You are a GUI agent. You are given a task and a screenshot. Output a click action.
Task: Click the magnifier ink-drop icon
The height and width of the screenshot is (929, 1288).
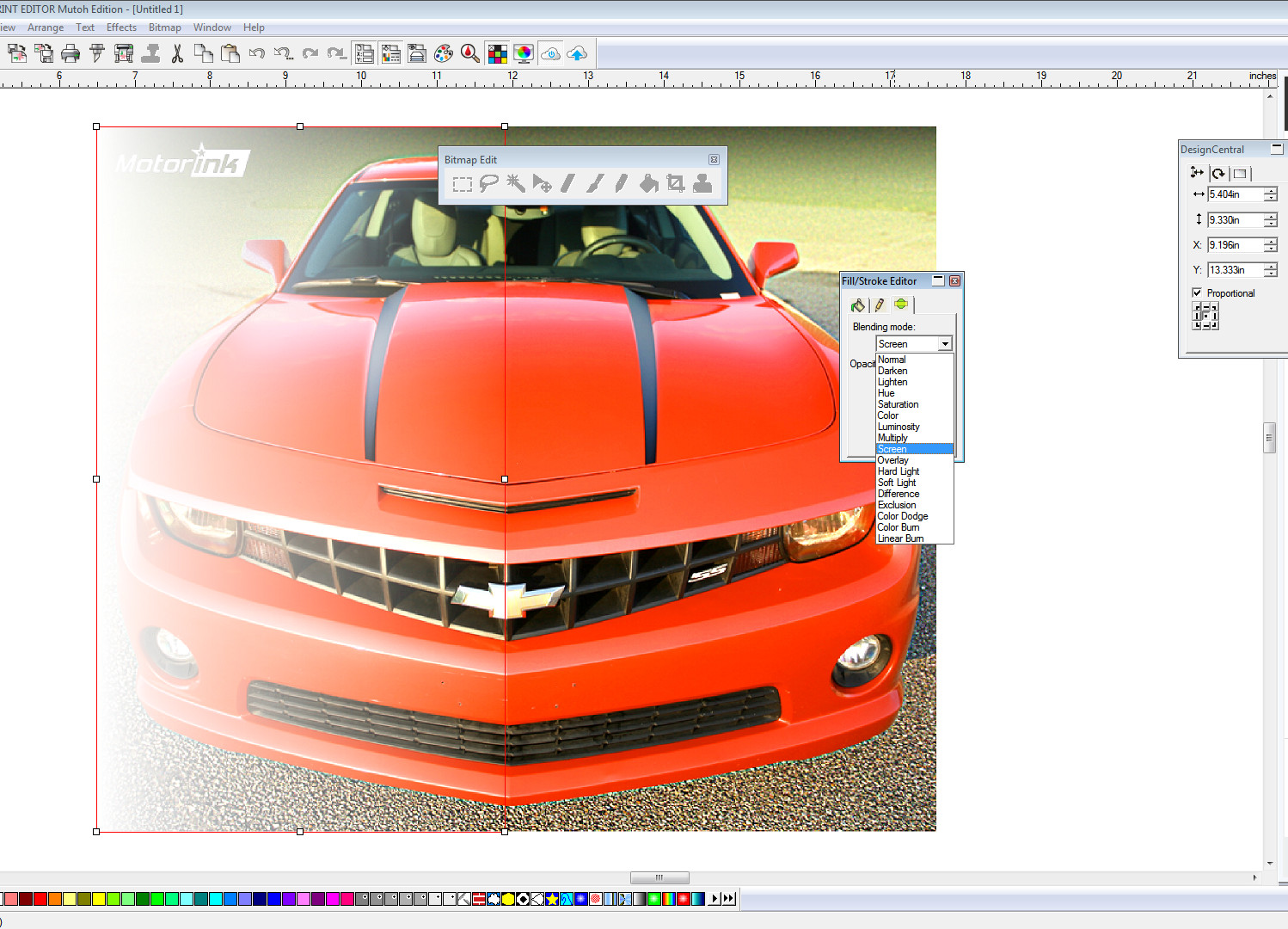(x=469, y=54)
